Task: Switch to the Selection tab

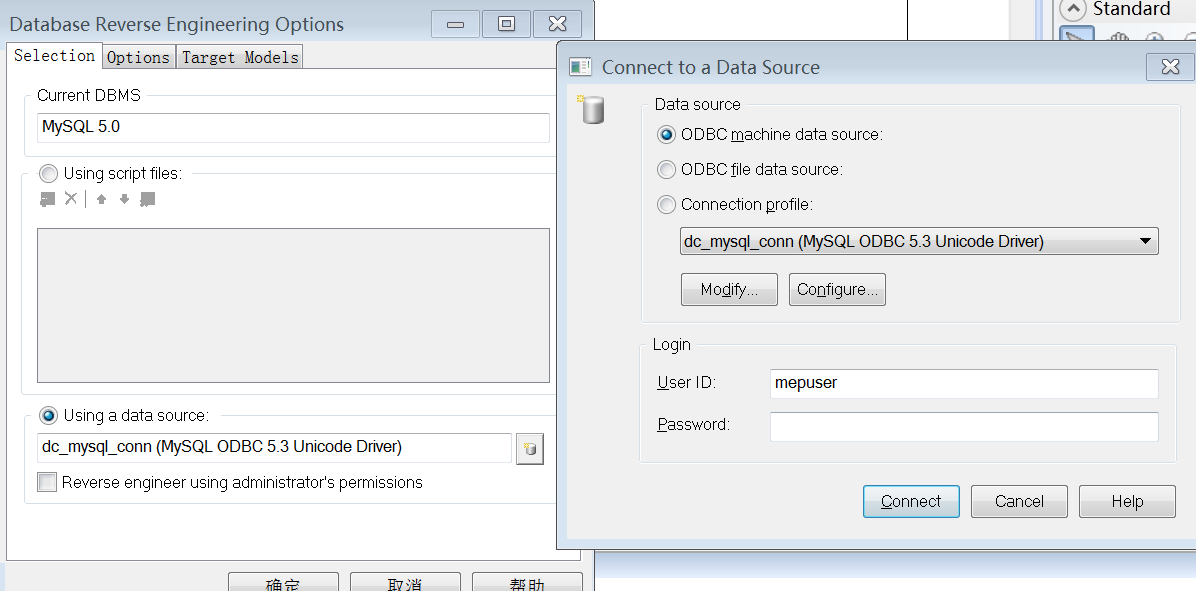Action: click(x=53, y=56)
